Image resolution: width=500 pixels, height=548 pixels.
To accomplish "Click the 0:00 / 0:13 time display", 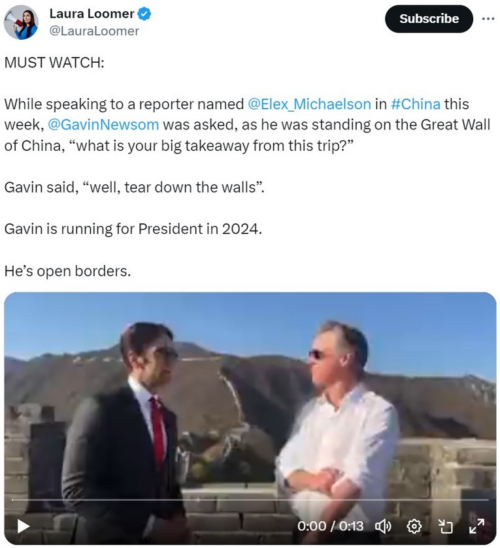I will [x=330, y=526].
